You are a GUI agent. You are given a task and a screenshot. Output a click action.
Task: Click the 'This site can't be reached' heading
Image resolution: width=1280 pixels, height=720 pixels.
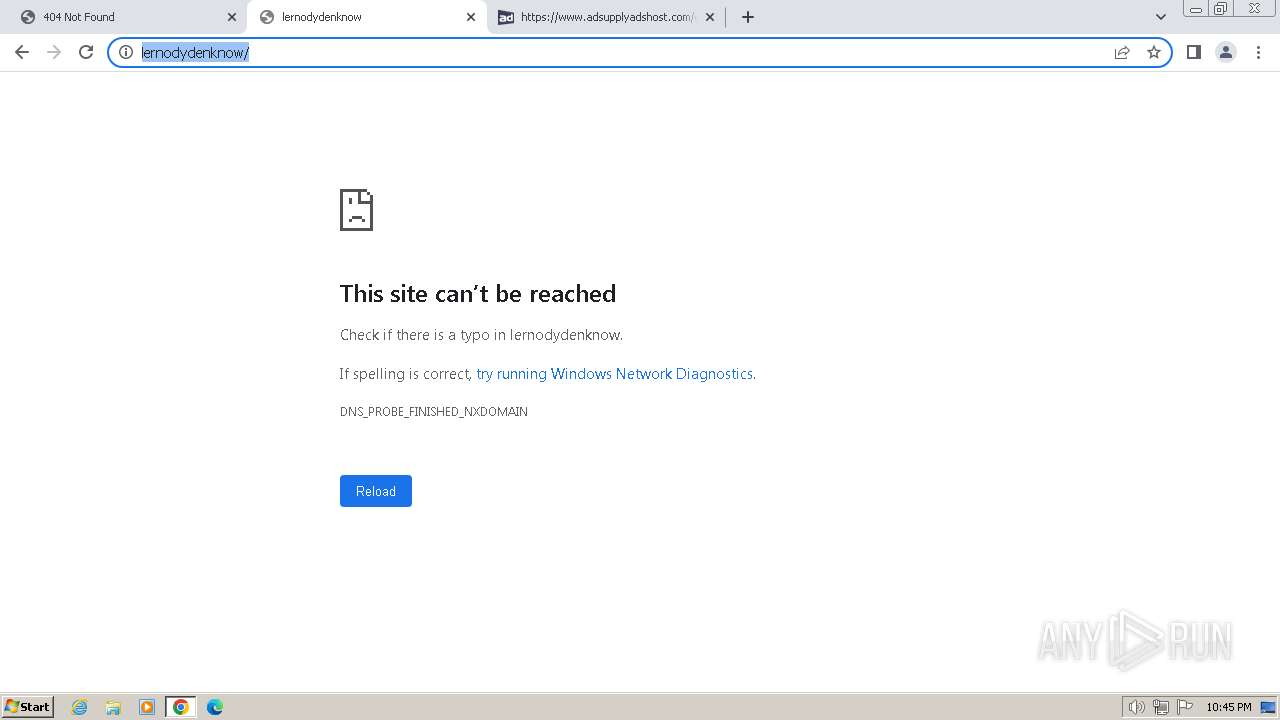tap(478, 293)
